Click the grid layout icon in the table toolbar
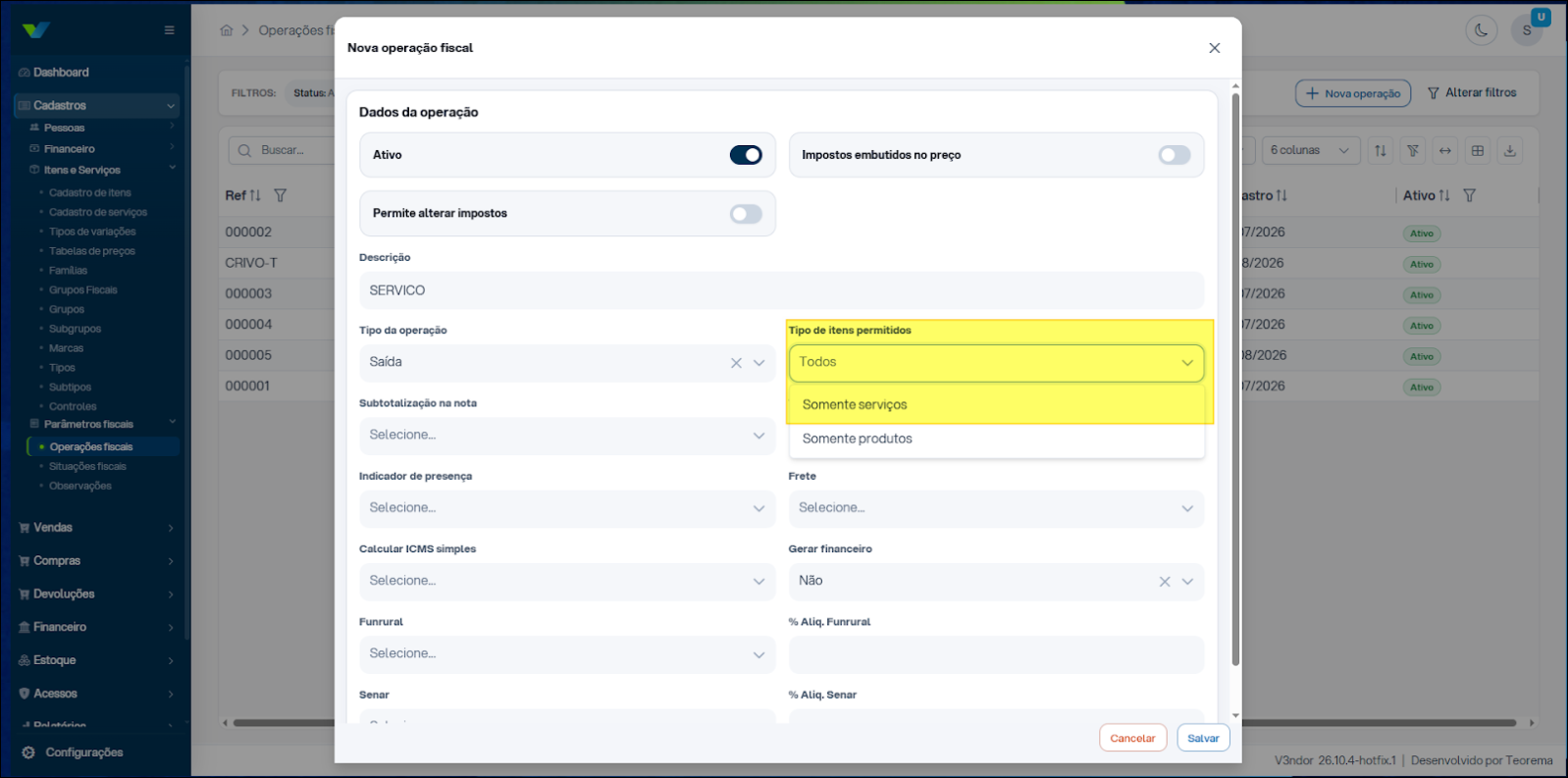Screen dimensions: 1568x778 pyautogui.click(x=1478, y=150)
